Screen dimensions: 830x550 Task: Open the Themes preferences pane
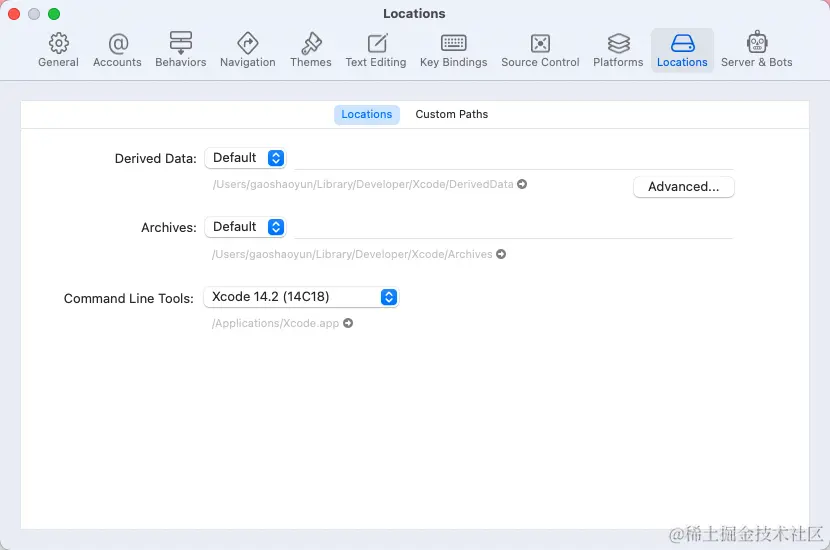pos(311,50)
